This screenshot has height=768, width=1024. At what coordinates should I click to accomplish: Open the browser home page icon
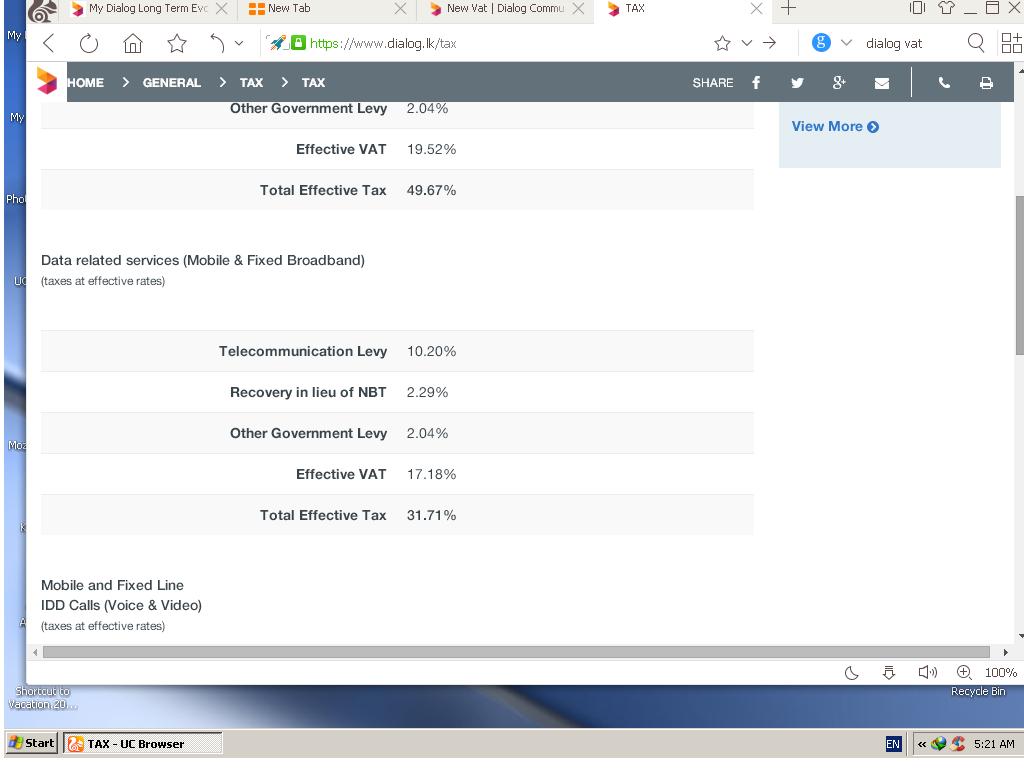[x=133, y=43]
